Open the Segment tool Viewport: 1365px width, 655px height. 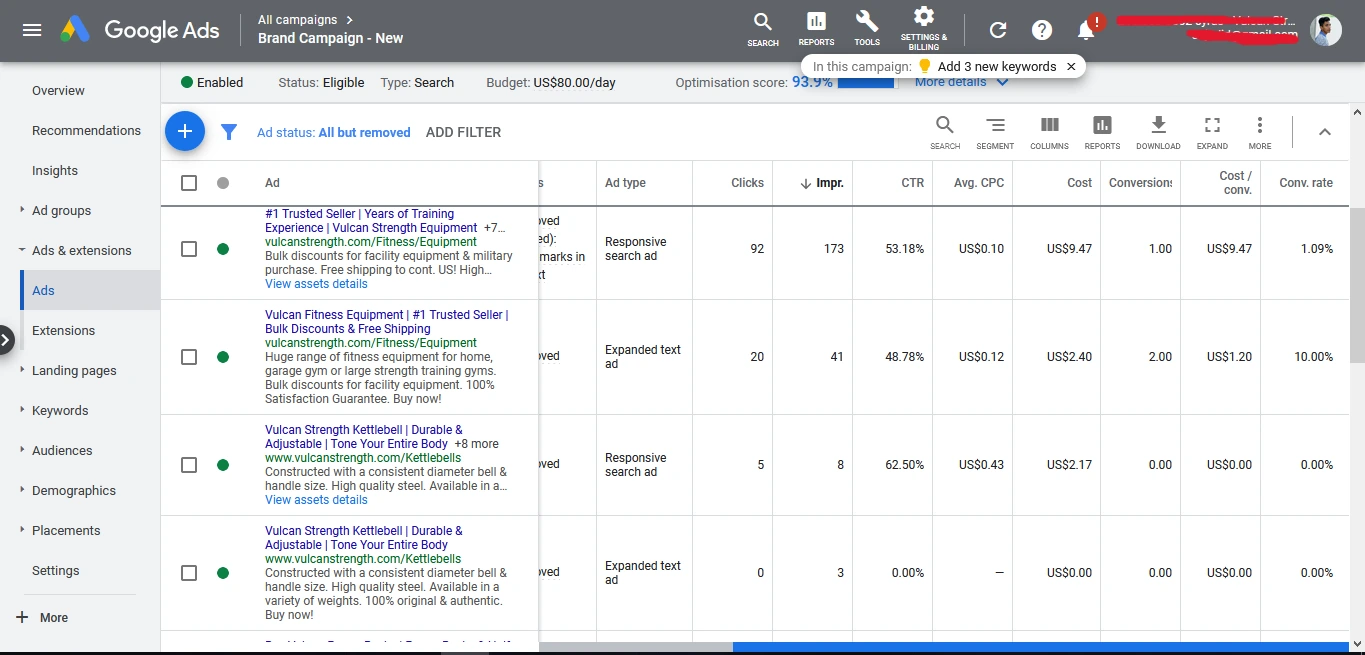[995, 132]
